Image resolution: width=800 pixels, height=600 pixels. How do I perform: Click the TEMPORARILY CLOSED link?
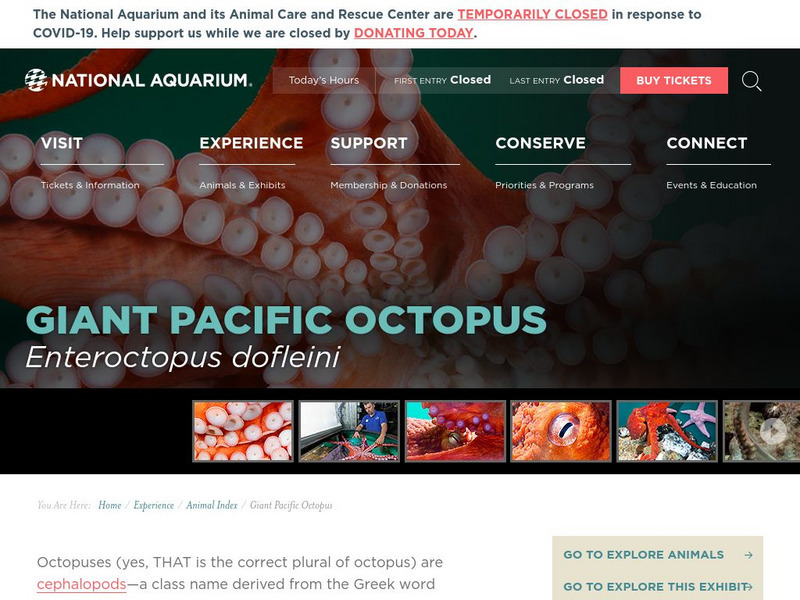532,14
